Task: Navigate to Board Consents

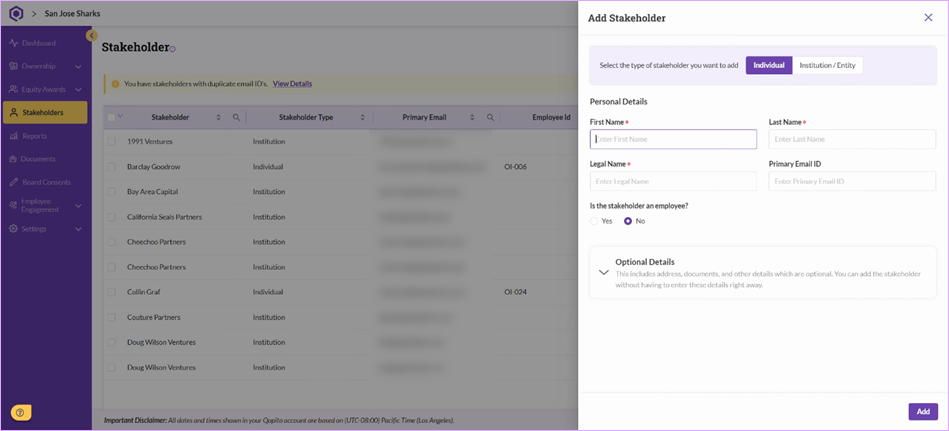Action: [47, 182]
